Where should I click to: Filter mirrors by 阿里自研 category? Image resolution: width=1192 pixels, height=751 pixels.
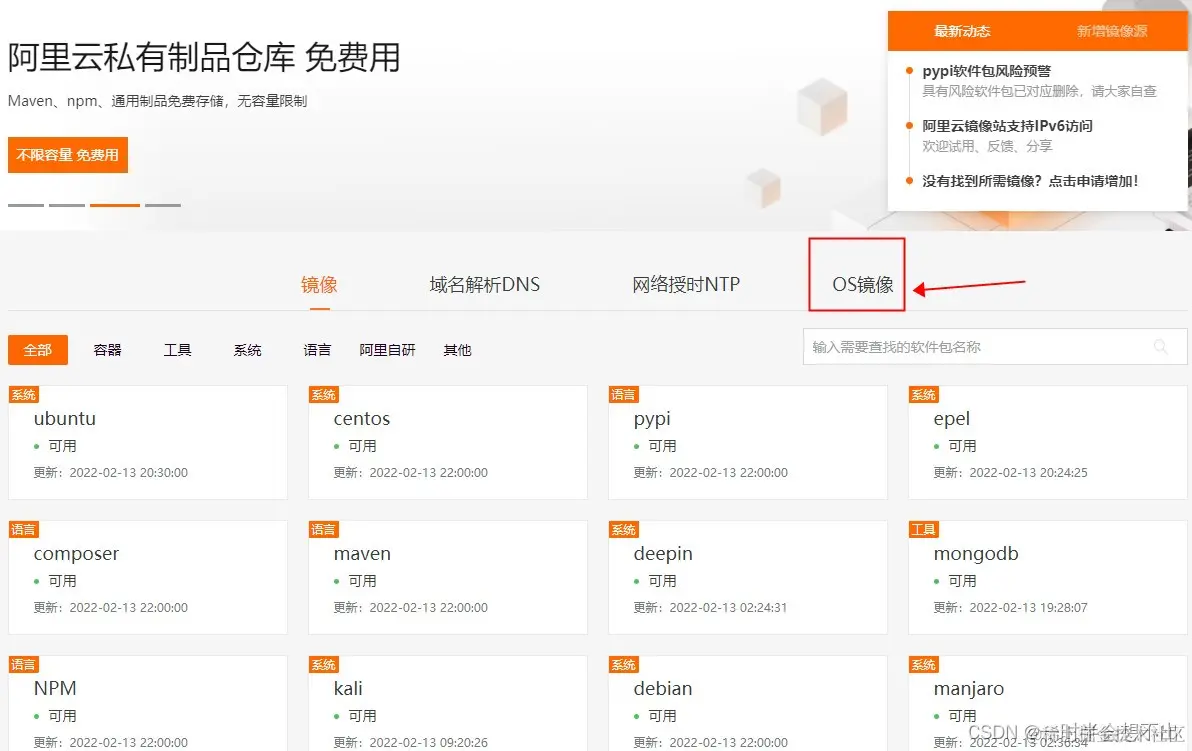point(387,350)
